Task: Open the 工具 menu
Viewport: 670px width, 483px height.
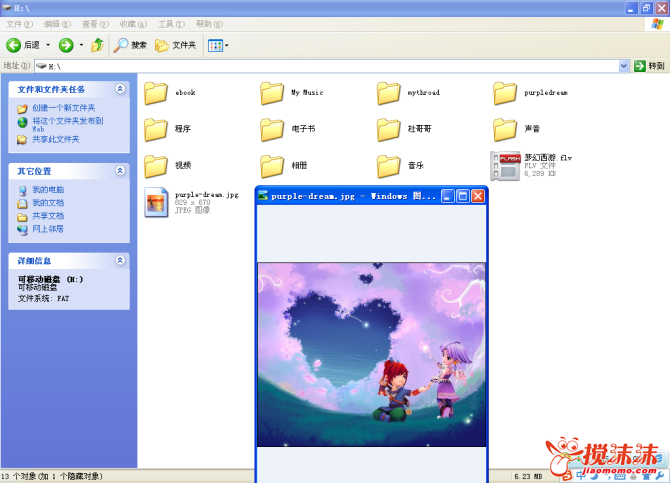Action: [x=171, y=24]
